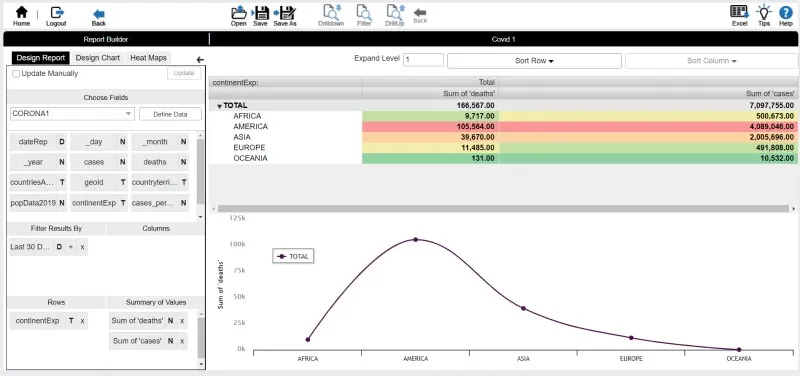
Task: Click the Sum of 'deaths' column header
Action: pyautogui.click(x=430, y=93)
